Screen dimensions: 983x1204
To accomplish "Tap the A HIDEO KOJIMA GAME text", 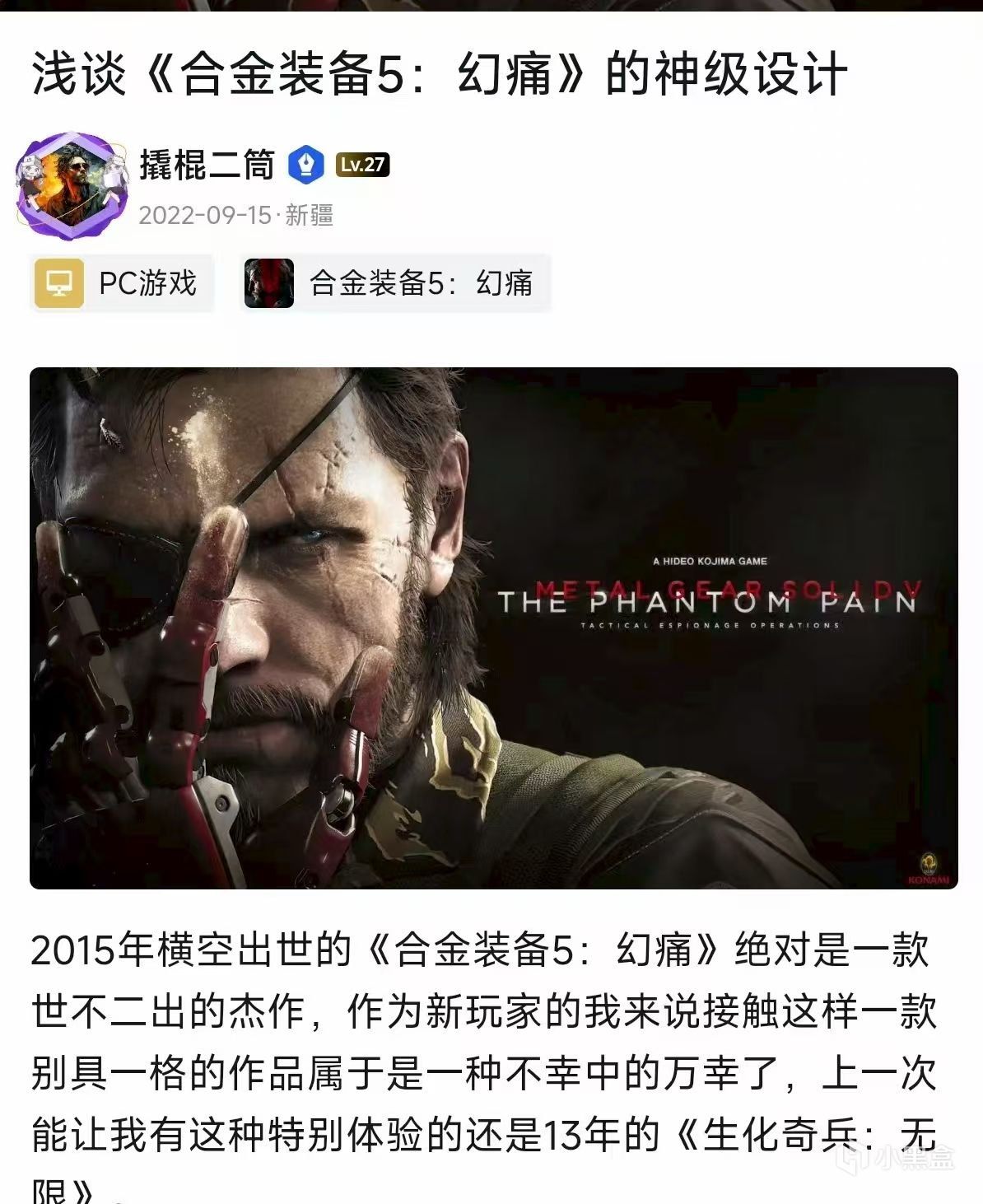I will pyautogui.click(x=710, y=561).
